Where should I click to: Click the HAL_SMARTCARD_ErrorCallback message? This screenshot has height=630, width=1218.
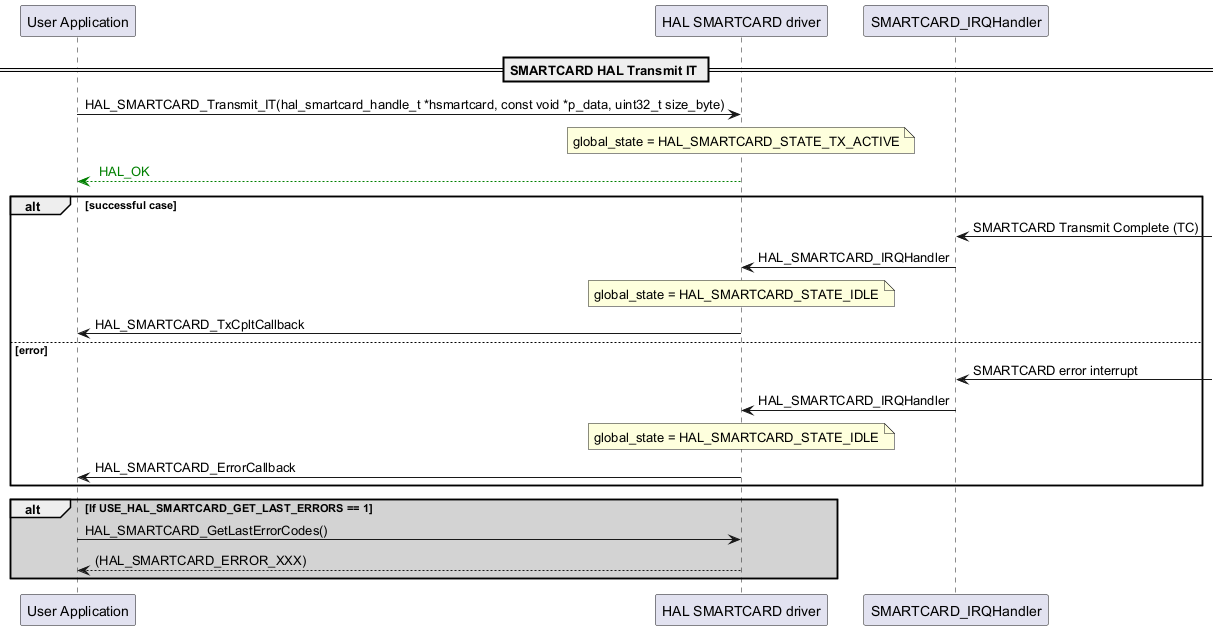pos(195,468)
